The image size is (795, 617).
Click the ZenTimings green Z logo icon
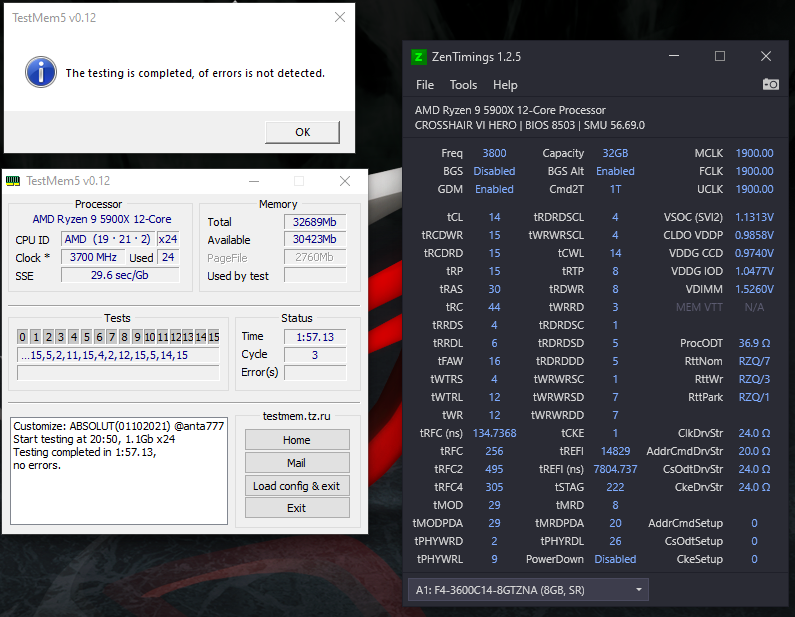[418, 57]
